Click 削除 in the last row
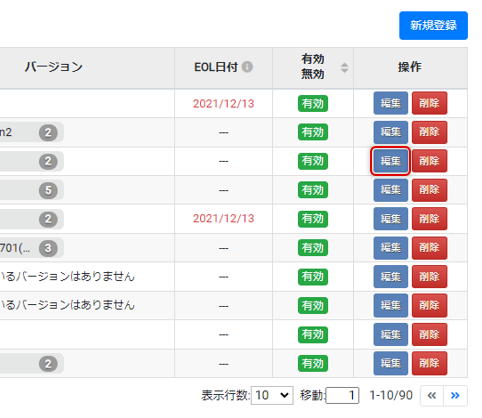This screenshot has width=482, height=418. (429, 363)
